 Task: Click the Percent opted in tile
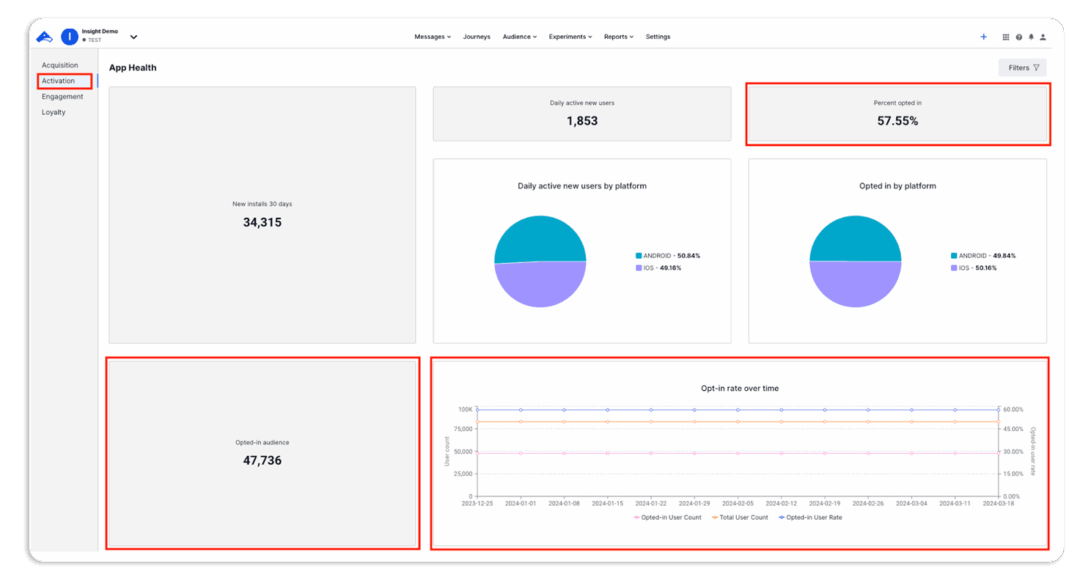coord(897,114)
